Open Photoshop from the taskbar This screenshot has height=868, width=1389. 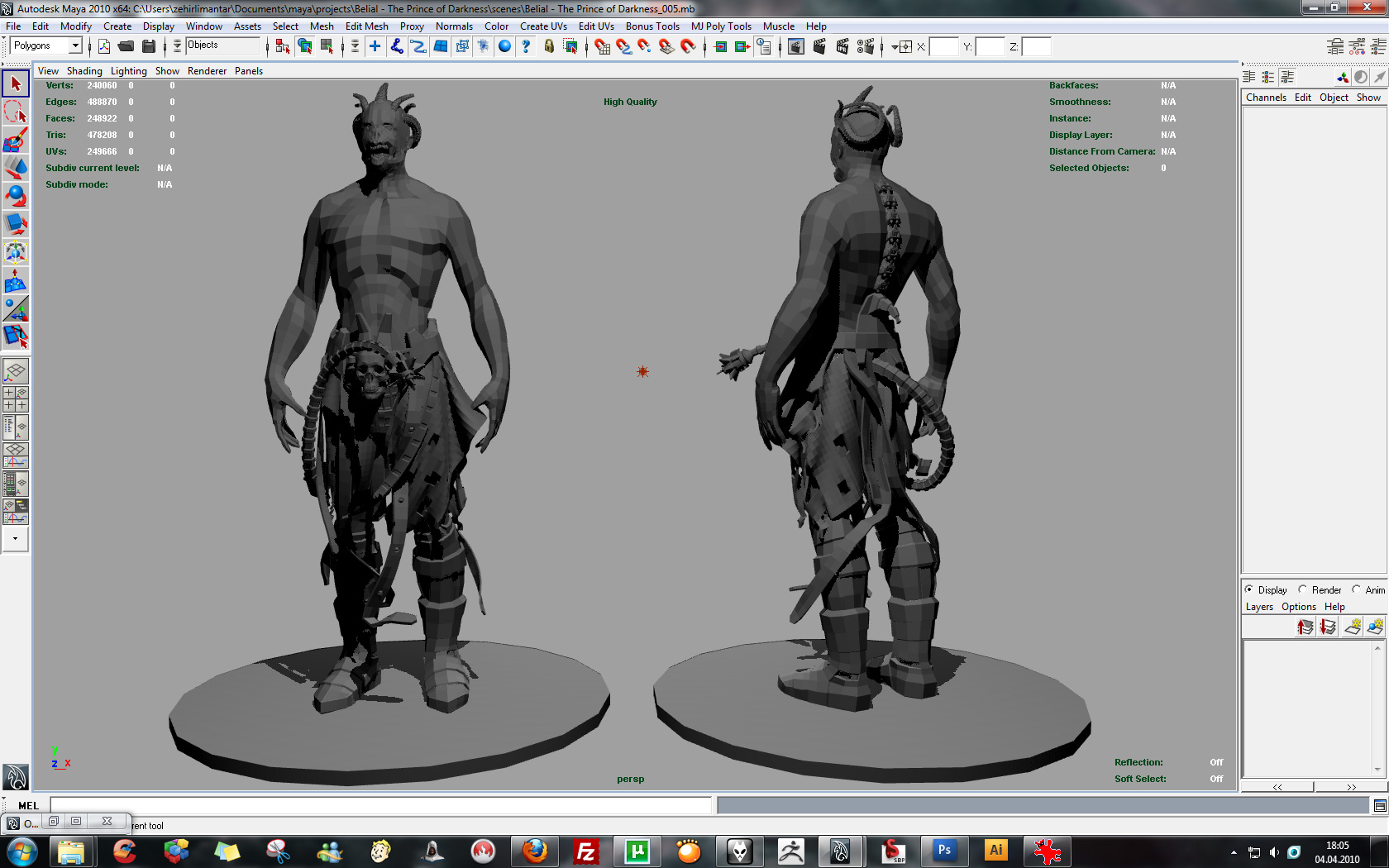coord(944,851)
